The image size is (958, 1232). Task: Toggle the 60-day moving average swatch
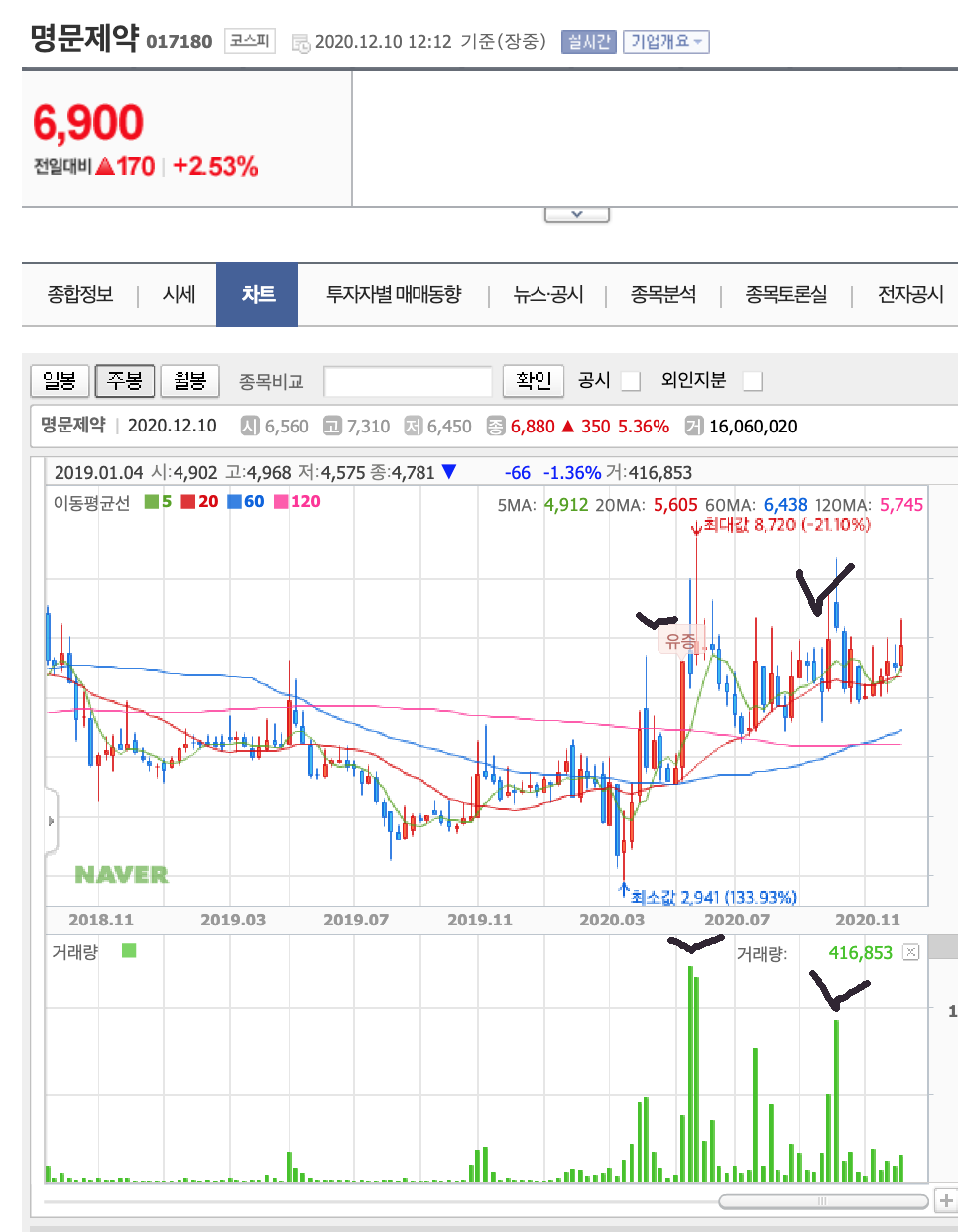point(234,502)
